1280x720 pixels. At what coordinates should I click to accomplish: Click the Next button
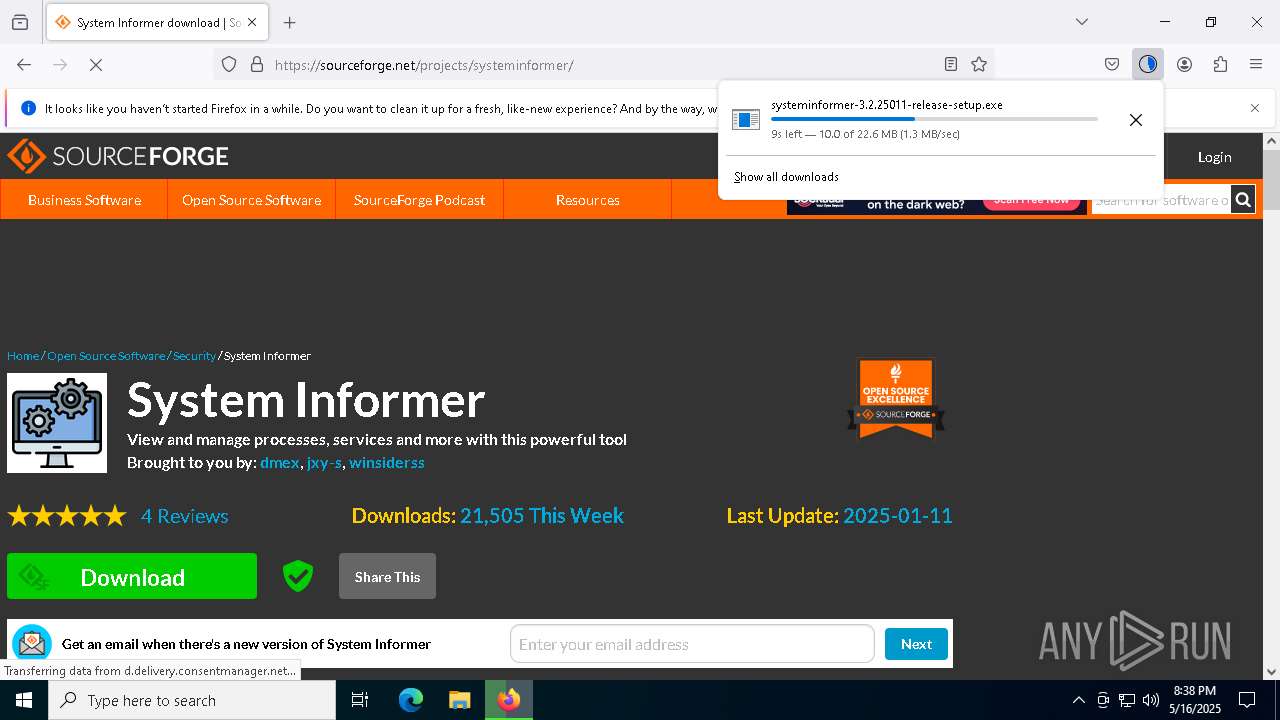pos(916,644)
